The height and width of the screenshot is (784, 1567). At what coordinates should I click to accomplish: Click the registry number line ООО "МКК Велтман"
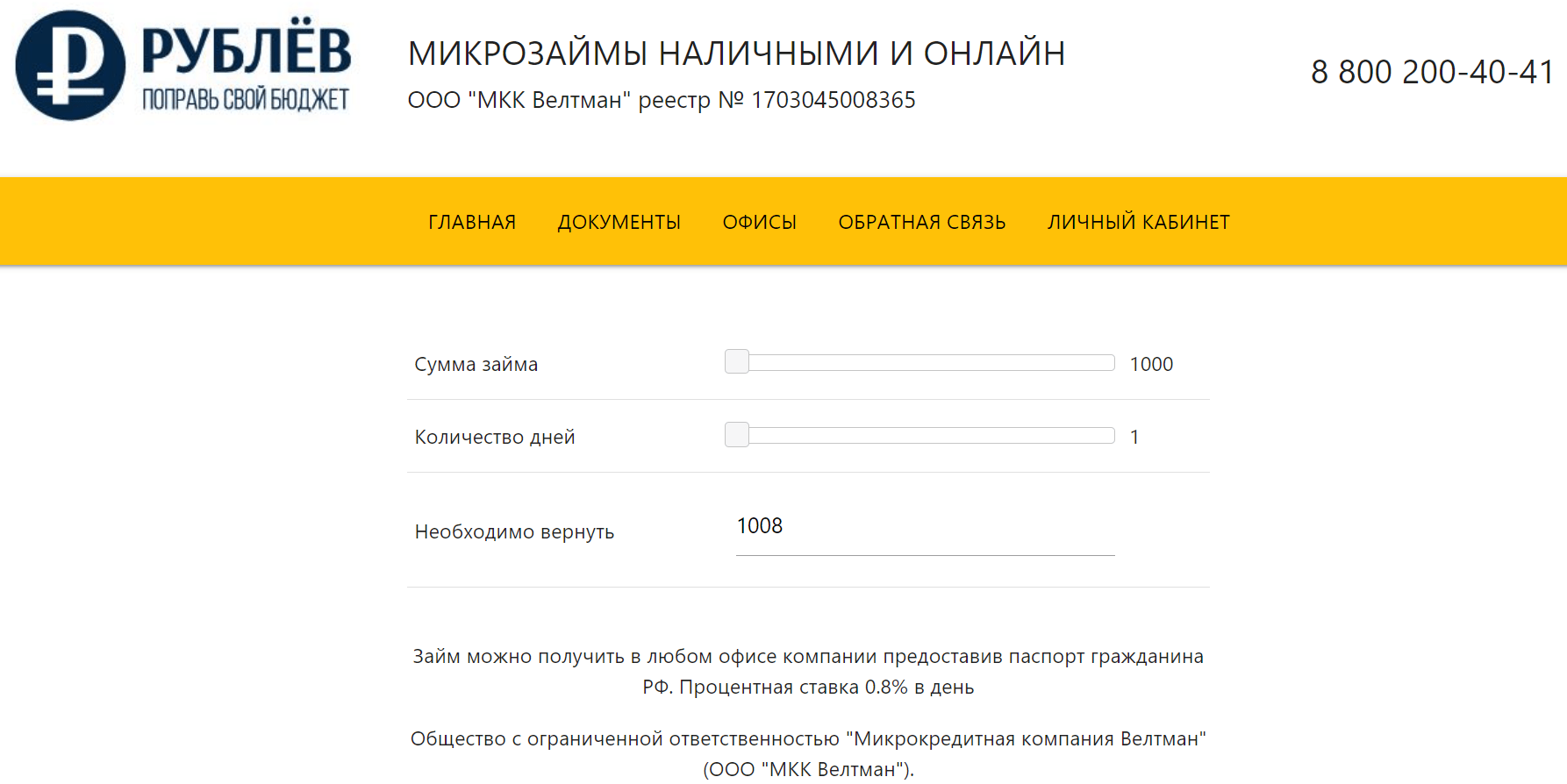tap(662, 100)
